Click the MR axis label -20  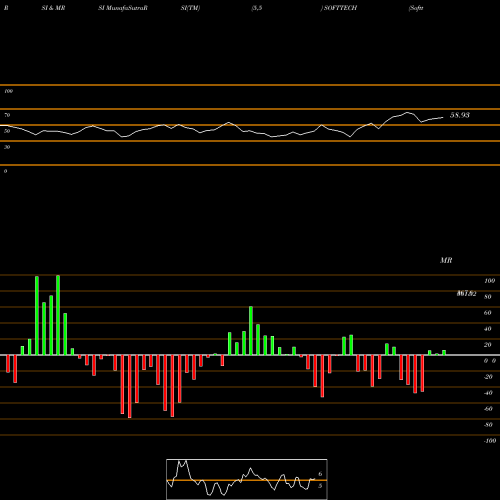[x=488, y=377]
